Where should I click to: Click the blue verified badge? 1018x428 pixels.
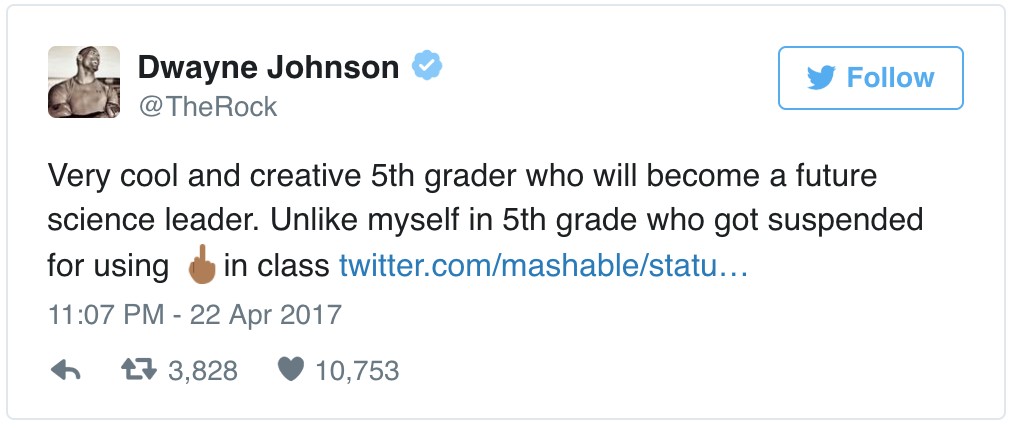428,67
